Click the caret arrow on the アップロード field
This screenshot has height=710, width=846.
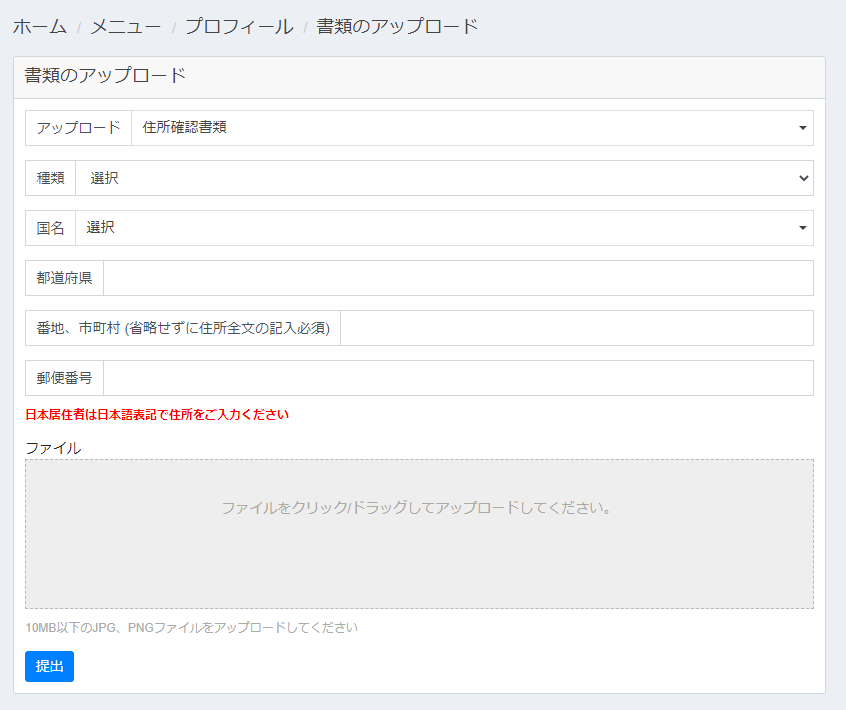[802, 128]
